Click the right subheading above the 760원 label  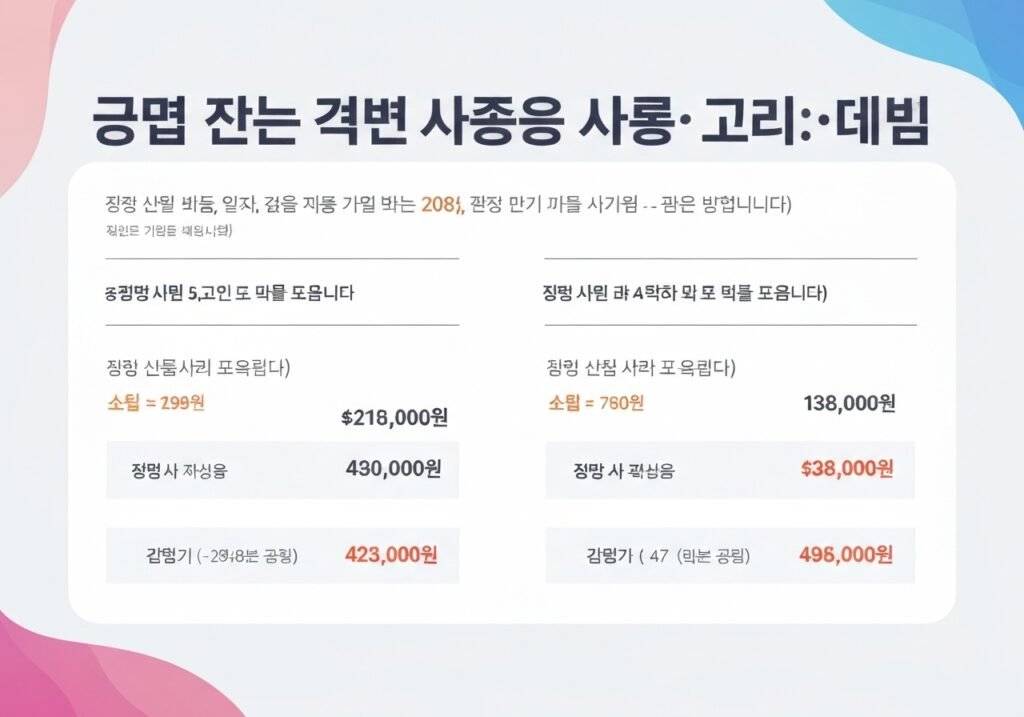click(x=642, y=366)
